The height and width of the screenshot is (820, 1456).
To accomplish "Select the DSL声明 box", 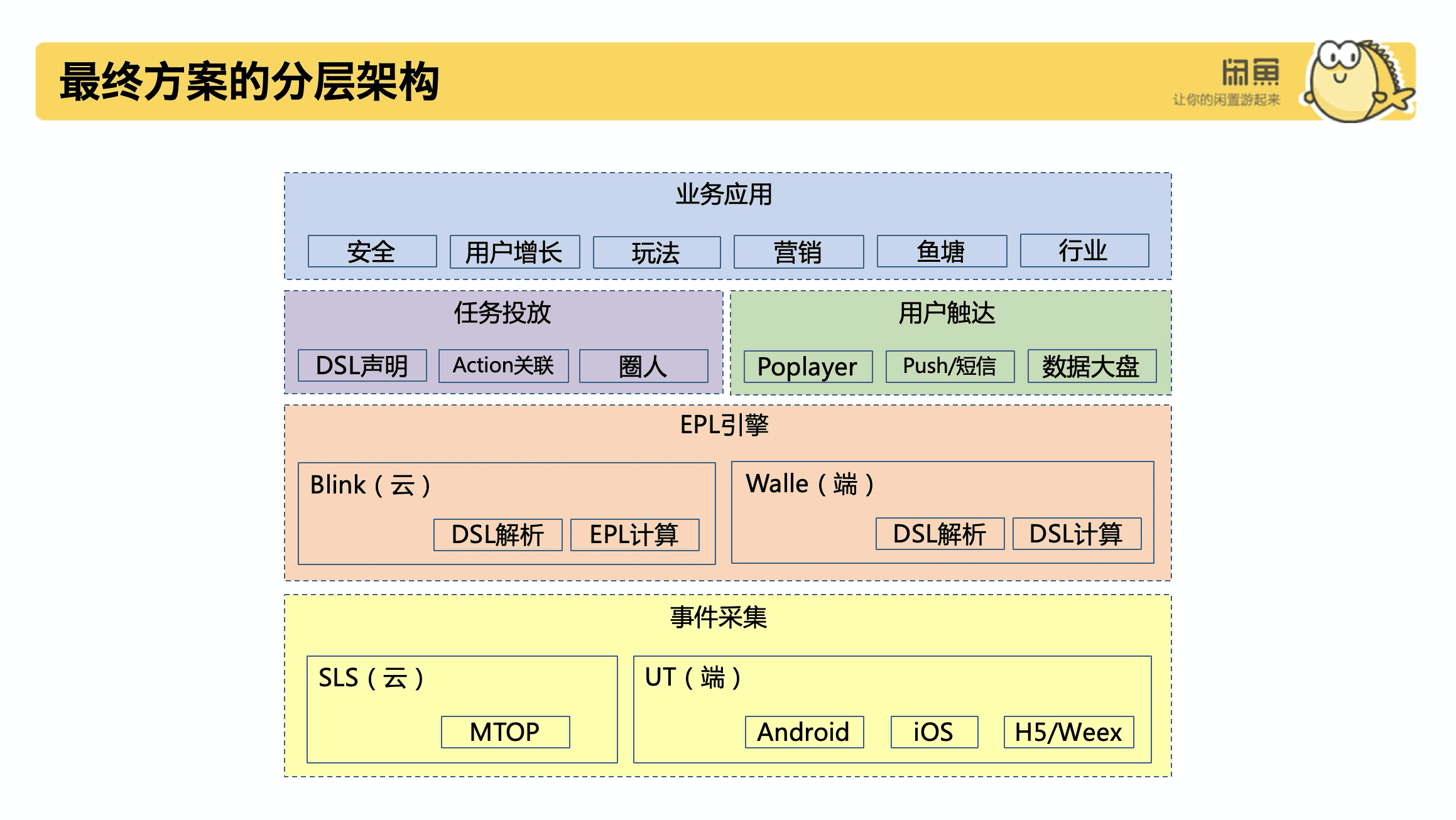I will tap(362, 366).
